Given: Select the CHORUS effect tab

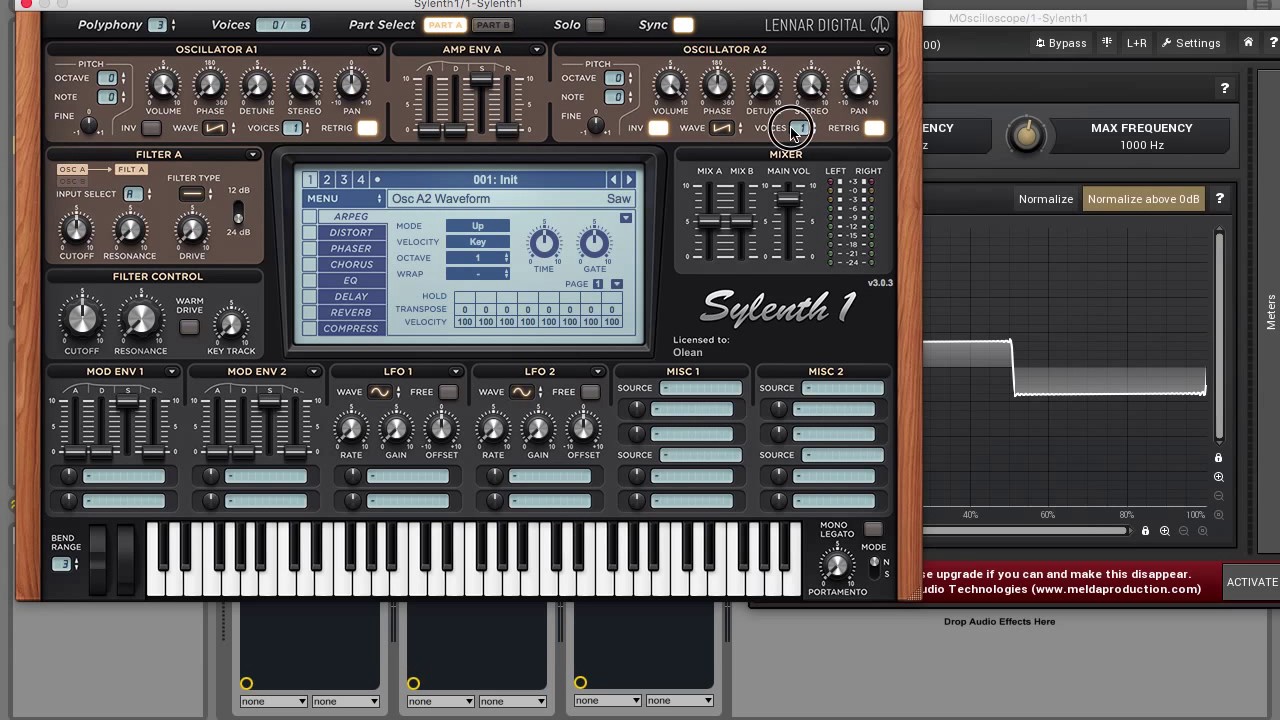Looking at the screenshot, I should click(351, 265).
